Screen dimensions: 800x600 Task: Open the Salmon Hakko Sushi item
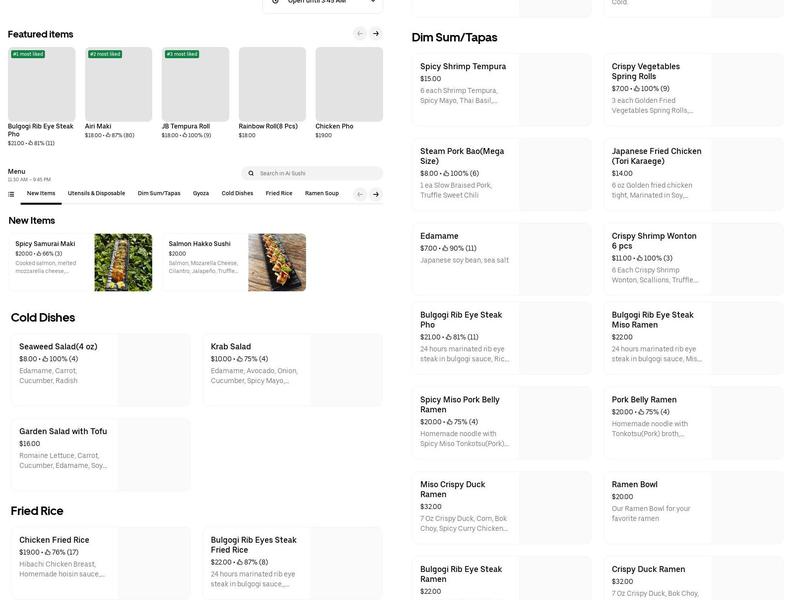[x=232, y=262]
